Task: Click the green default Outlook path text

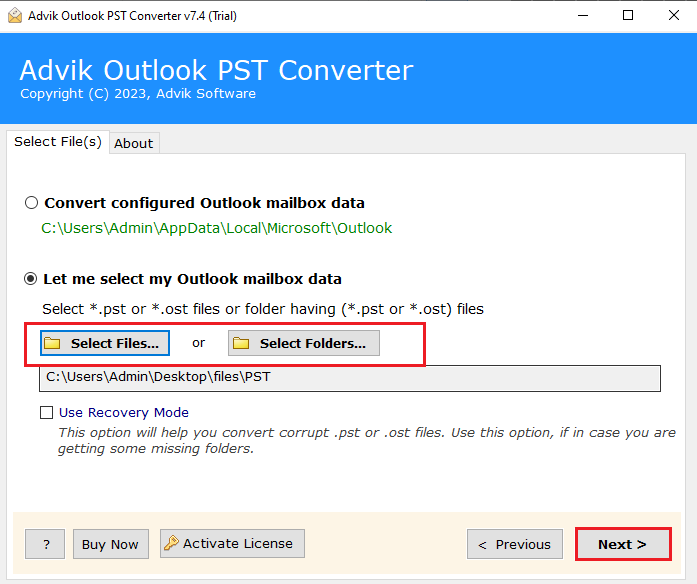Action: [216, 228]
